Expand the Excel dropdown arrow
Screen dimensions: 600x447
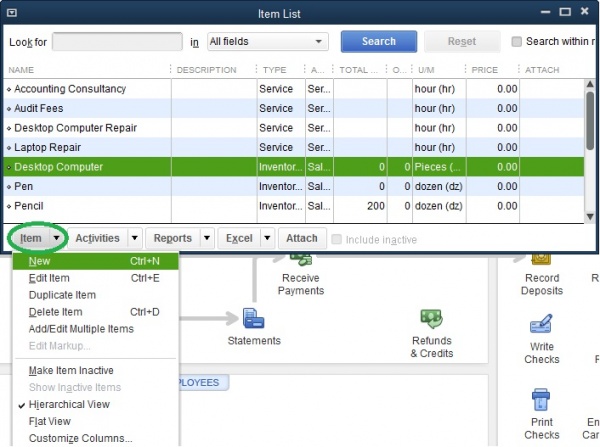point(267,238)
